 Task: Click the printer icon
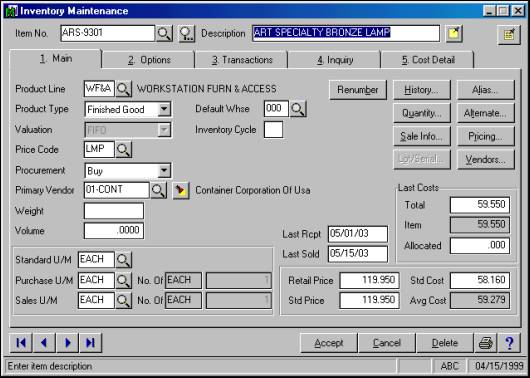[486, 343]
